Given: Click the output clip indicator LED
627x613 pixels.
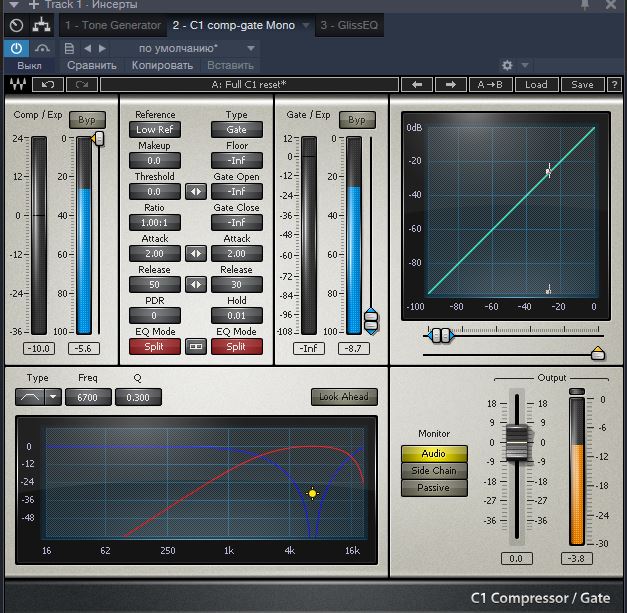Looking at the screenshot, I should click(577, 391).
